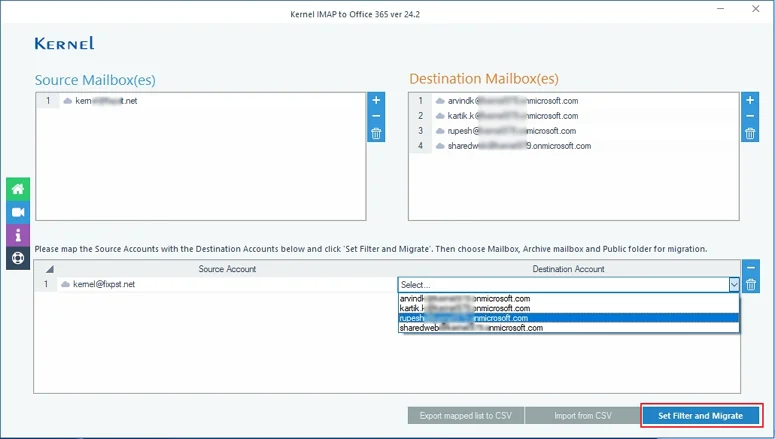Click Set Filter and Migrate button
Viewport: 775px width, 439px height.
tap(700, 416)
